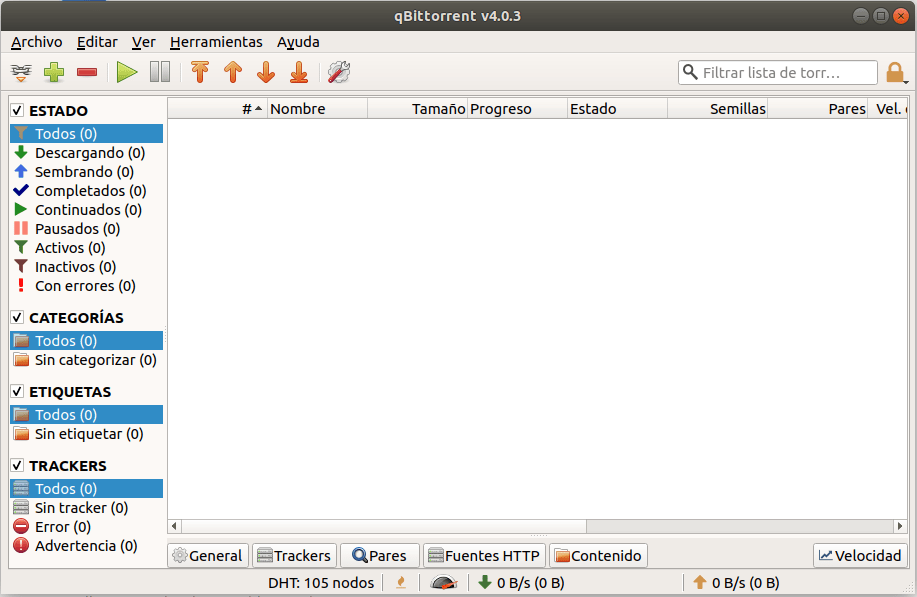
Task: Switch to the Pares tab
Action: pyautogui.click(x=379, y=555)
